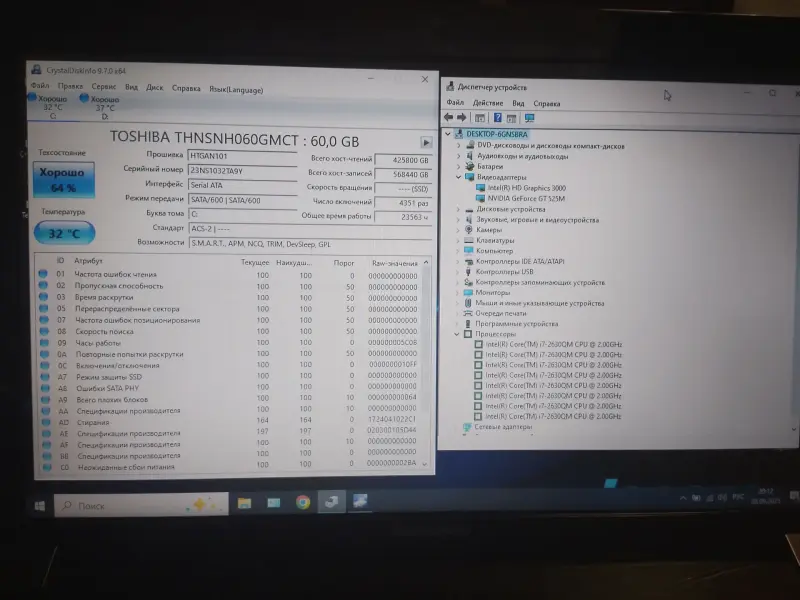This screenshot has width=800, height=600.
Task: Click the Сетевые адаптеры category icon
Action: pos(466,427)
